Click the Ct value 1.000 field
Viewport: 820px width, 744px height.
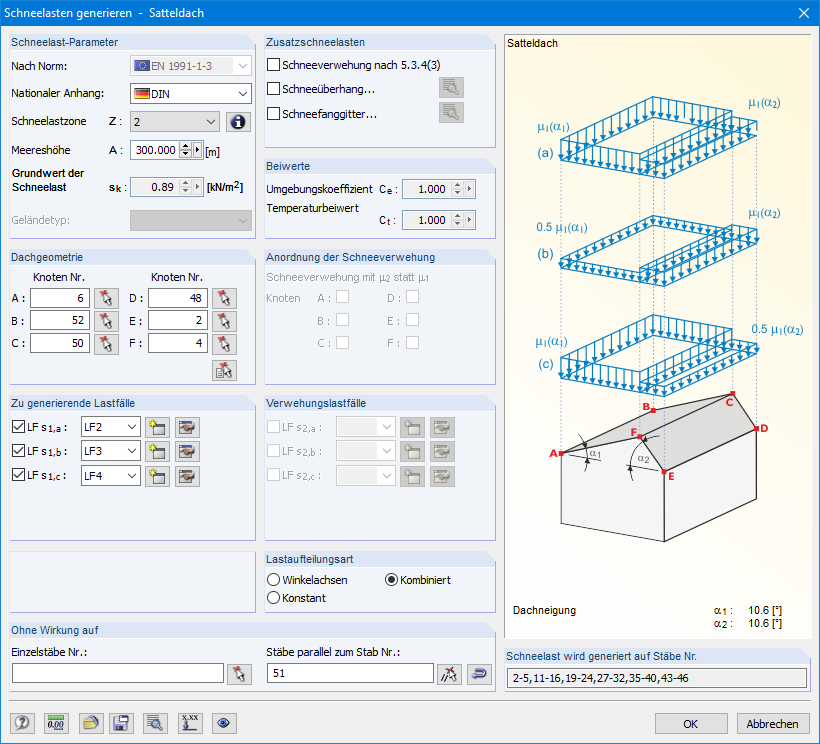click(427, 220)
